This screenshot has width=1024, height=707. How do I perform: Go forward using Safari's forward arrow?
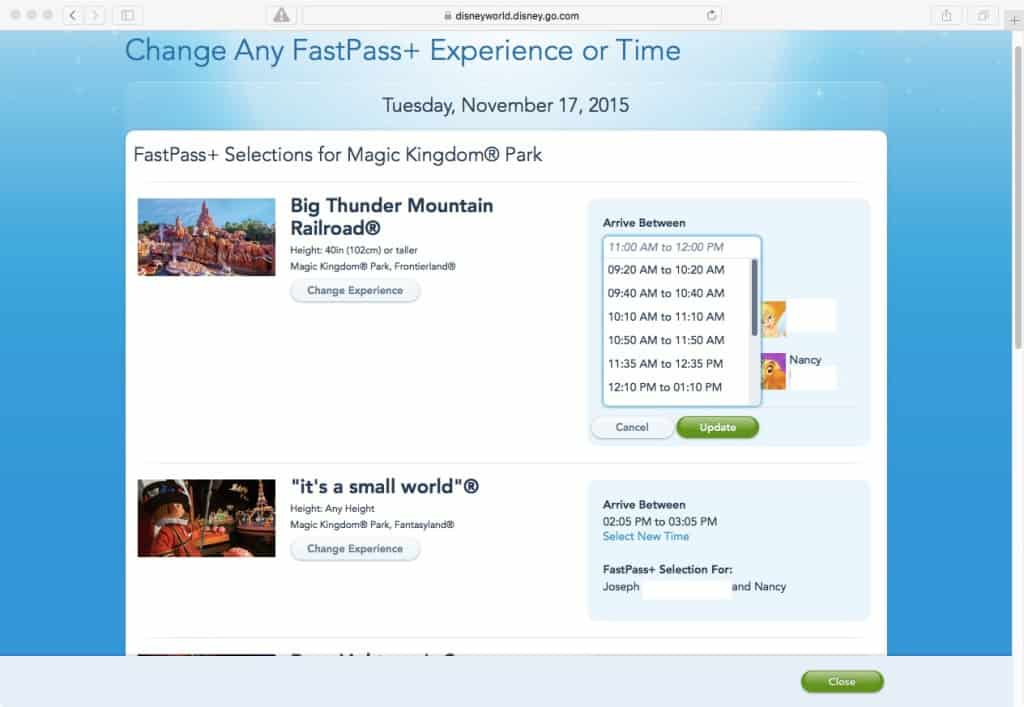[x=95, y=15]
